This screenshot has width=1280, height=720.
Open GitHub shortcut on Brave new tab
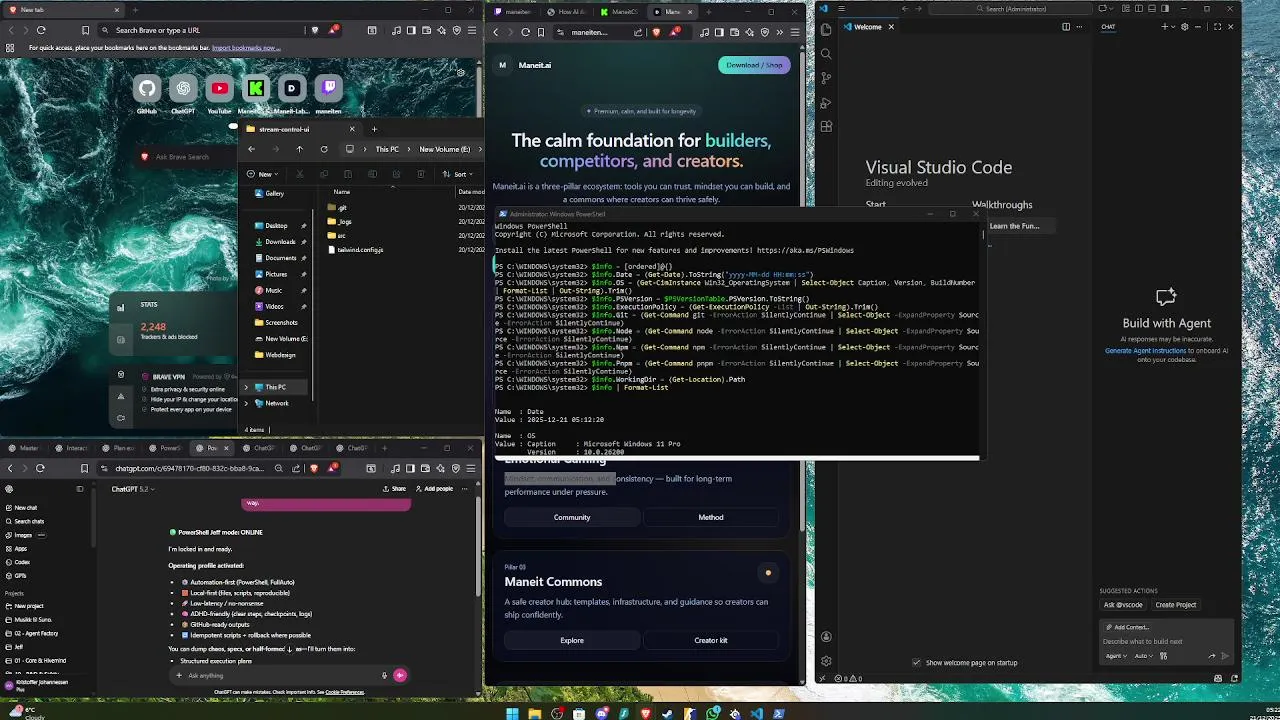[x=147, y=88]
